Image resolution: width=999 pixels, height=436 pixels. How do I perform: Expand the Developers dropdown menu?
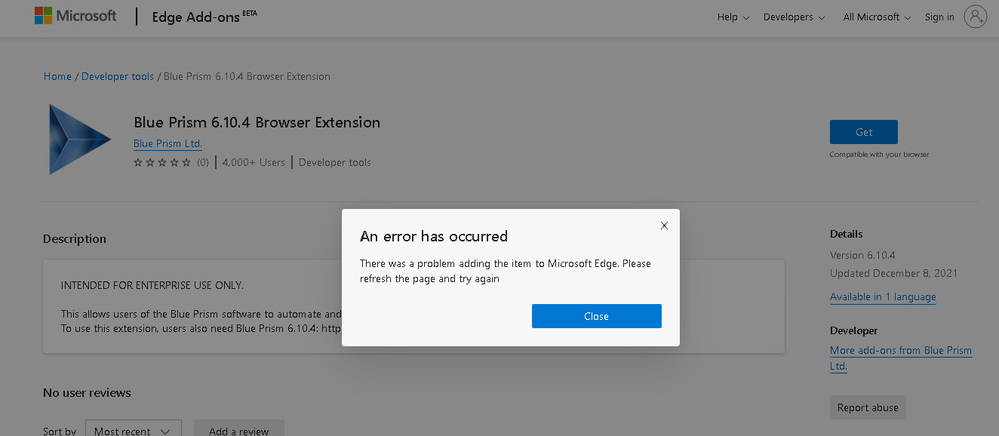[x=794, y=17]
